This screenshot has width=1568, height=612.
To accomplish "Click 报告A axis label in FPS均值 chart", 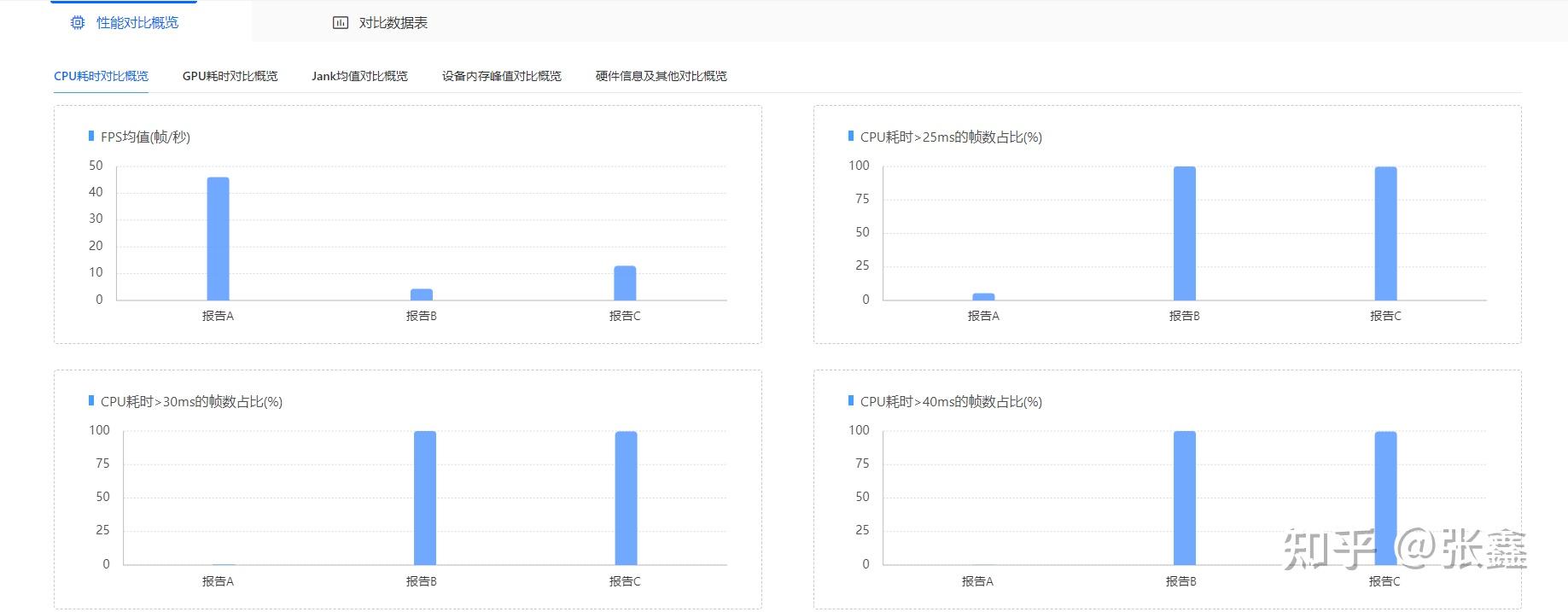I will coord(218,316).
